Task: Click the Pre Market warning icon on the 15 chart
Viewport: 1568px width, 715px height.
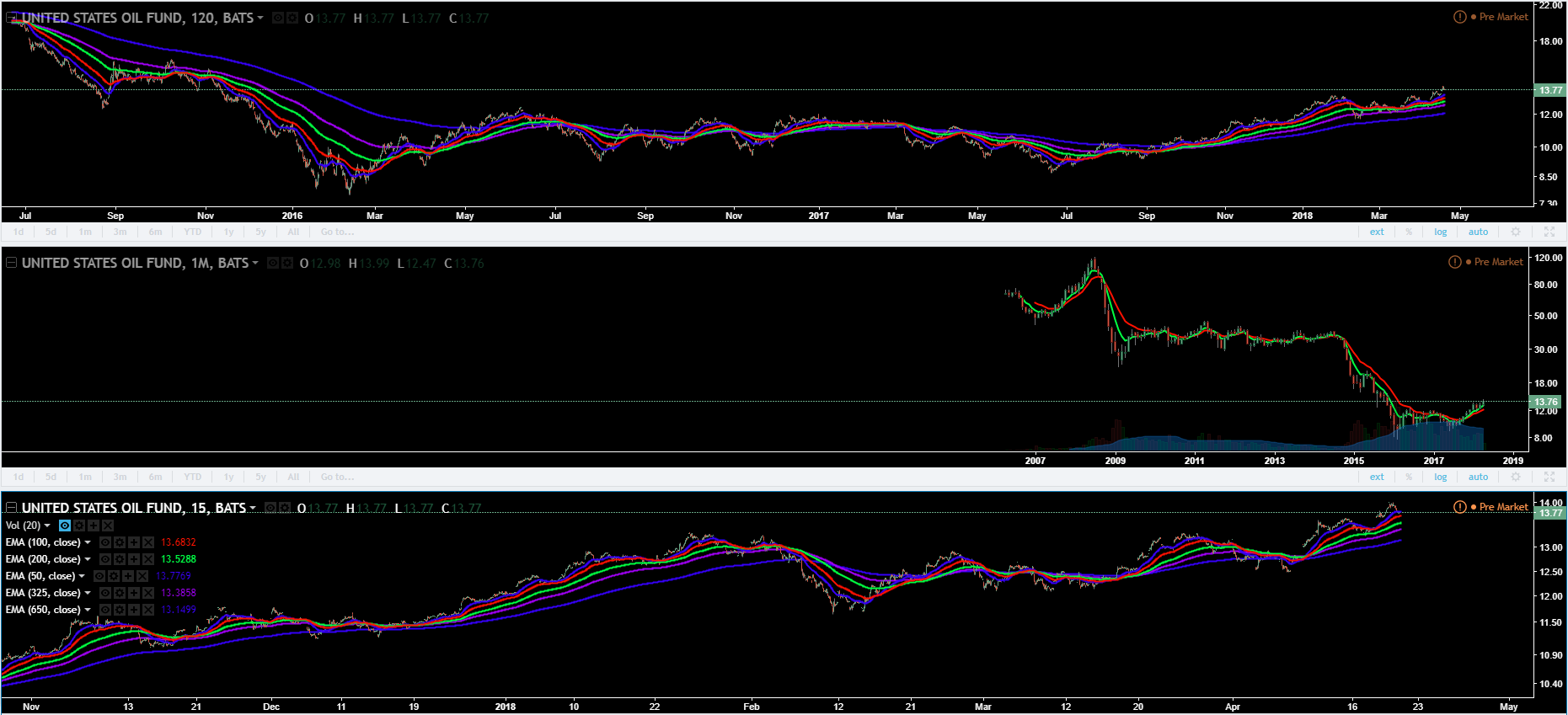Action: point(1460,507)
